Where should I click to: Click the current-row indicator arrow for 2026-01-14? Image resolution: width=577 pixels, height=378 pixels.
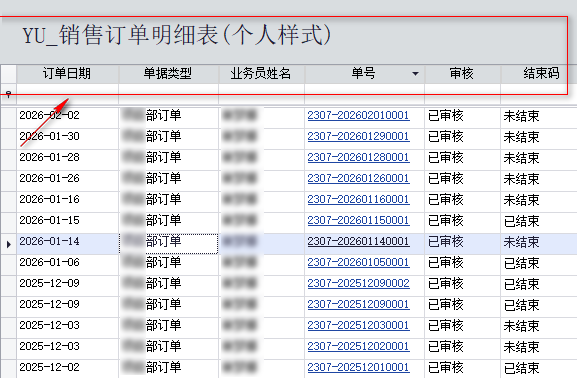[8, 244]
